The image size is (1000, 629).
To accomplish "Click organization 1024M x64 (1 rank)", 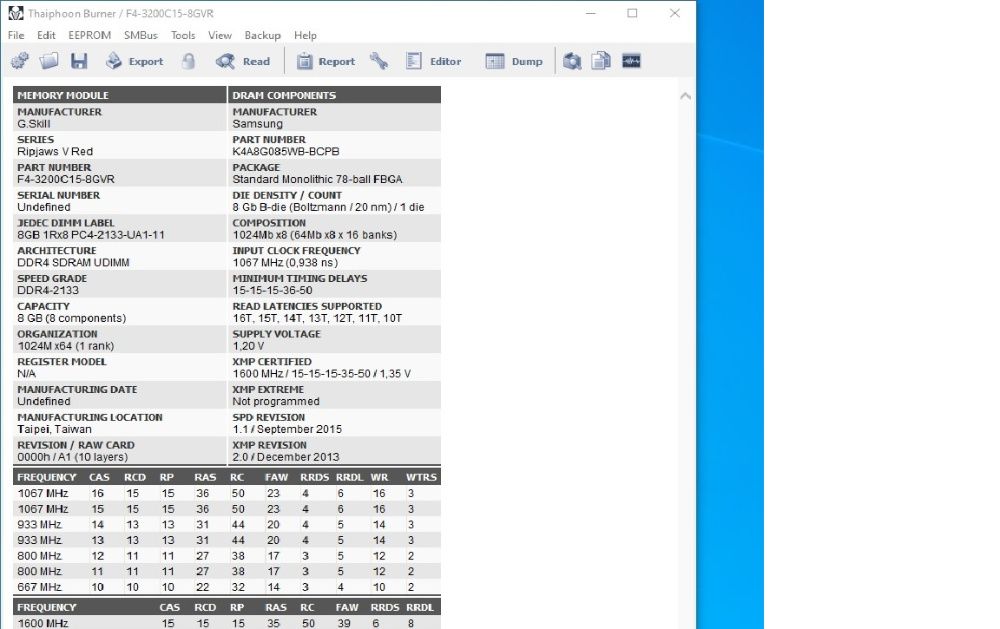I will [x=66, y=346].
